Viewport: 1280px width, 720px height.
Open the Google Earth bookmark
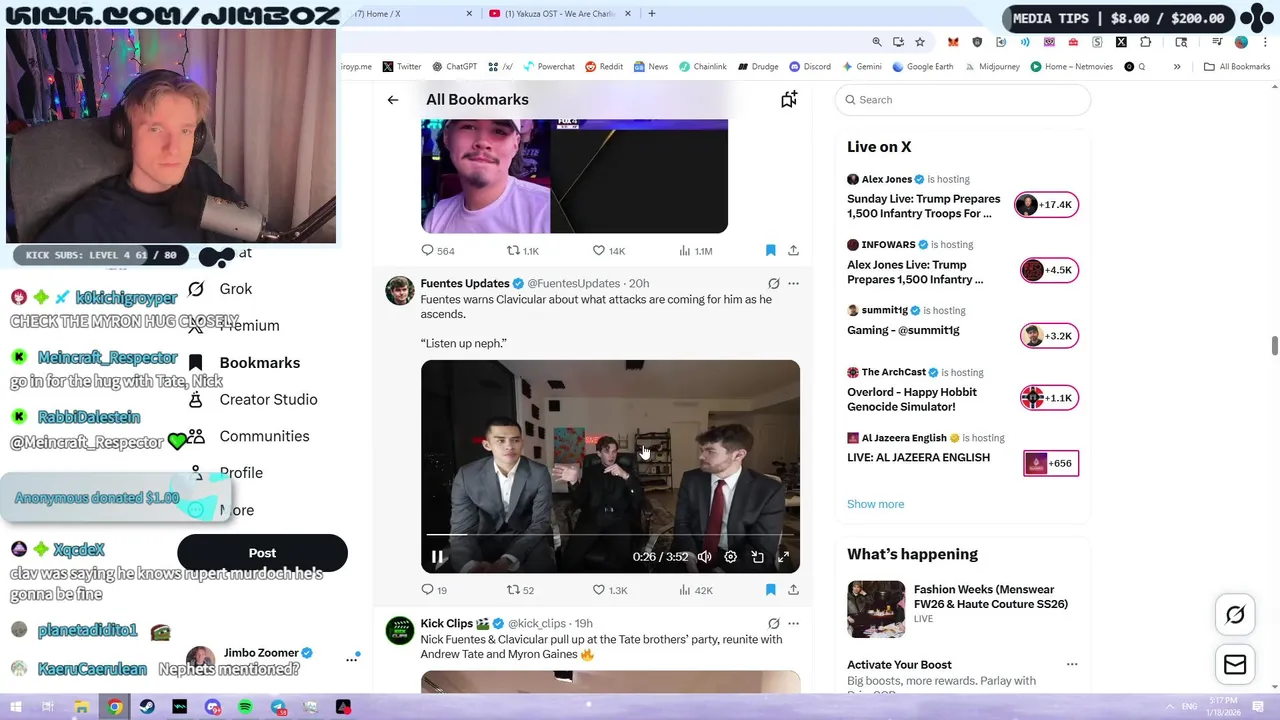coord(923,67)
